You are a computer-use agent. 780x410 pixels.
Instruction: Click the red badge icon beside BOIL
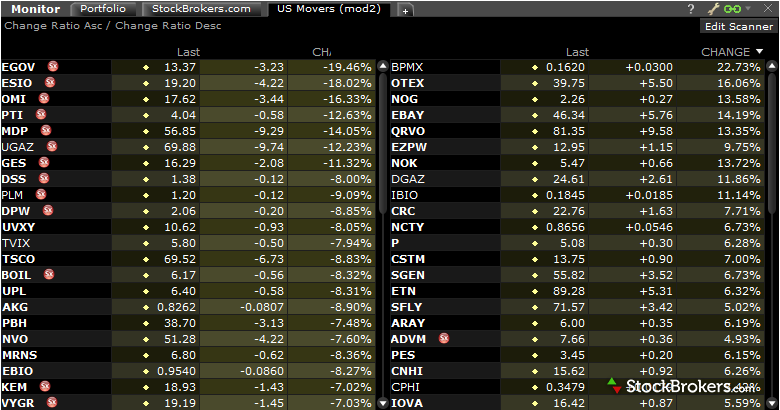click(49, 274)
